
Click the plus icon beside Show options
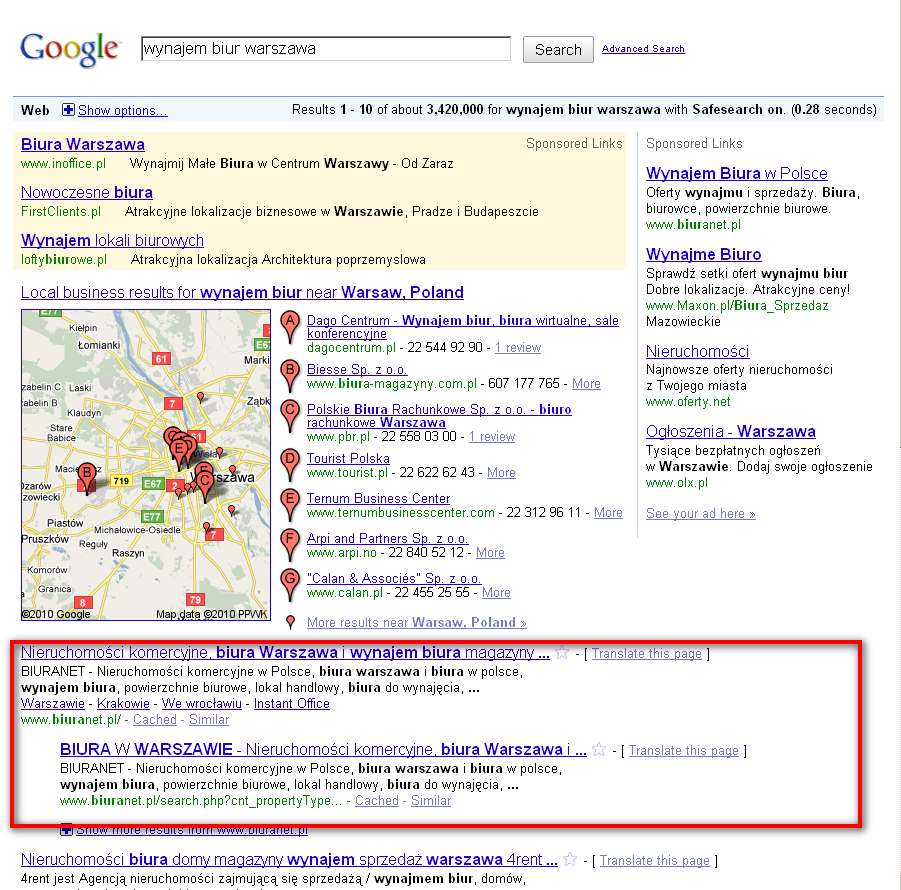click(x=68, y=110)
